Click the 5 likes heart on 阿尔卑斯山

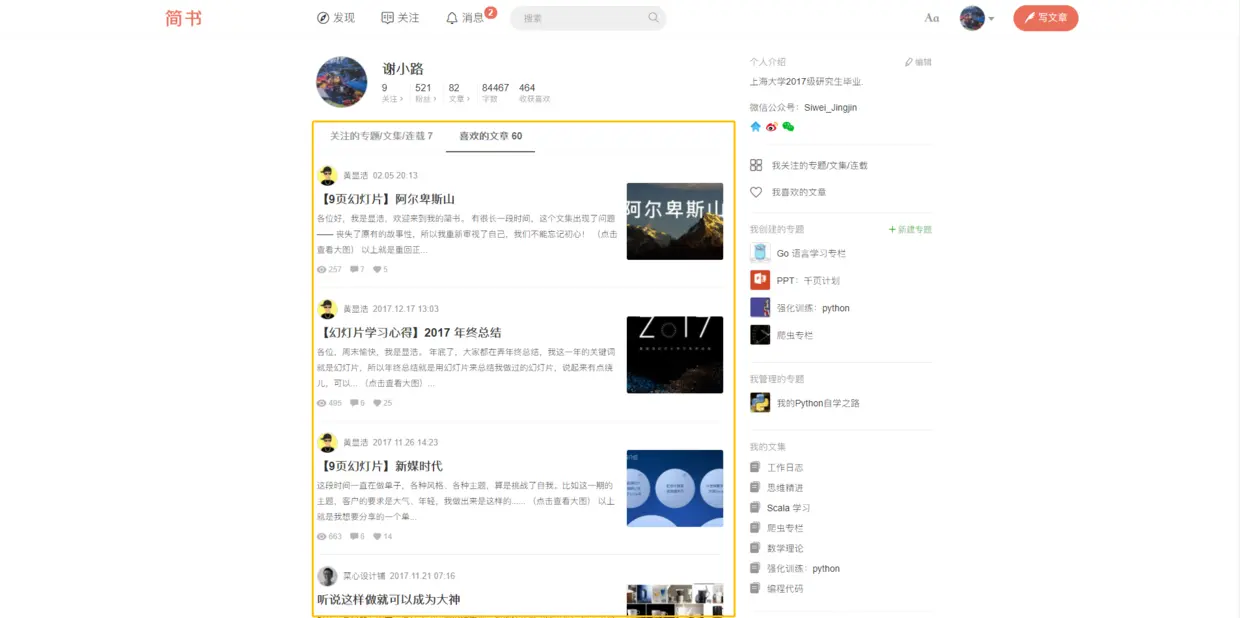point(378,270)
